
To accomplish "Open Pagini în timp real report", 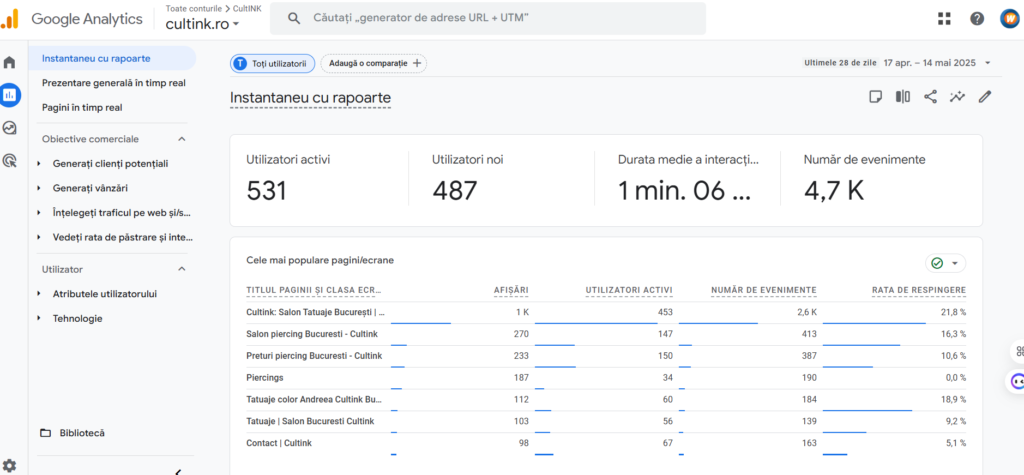I will point(82,107).
